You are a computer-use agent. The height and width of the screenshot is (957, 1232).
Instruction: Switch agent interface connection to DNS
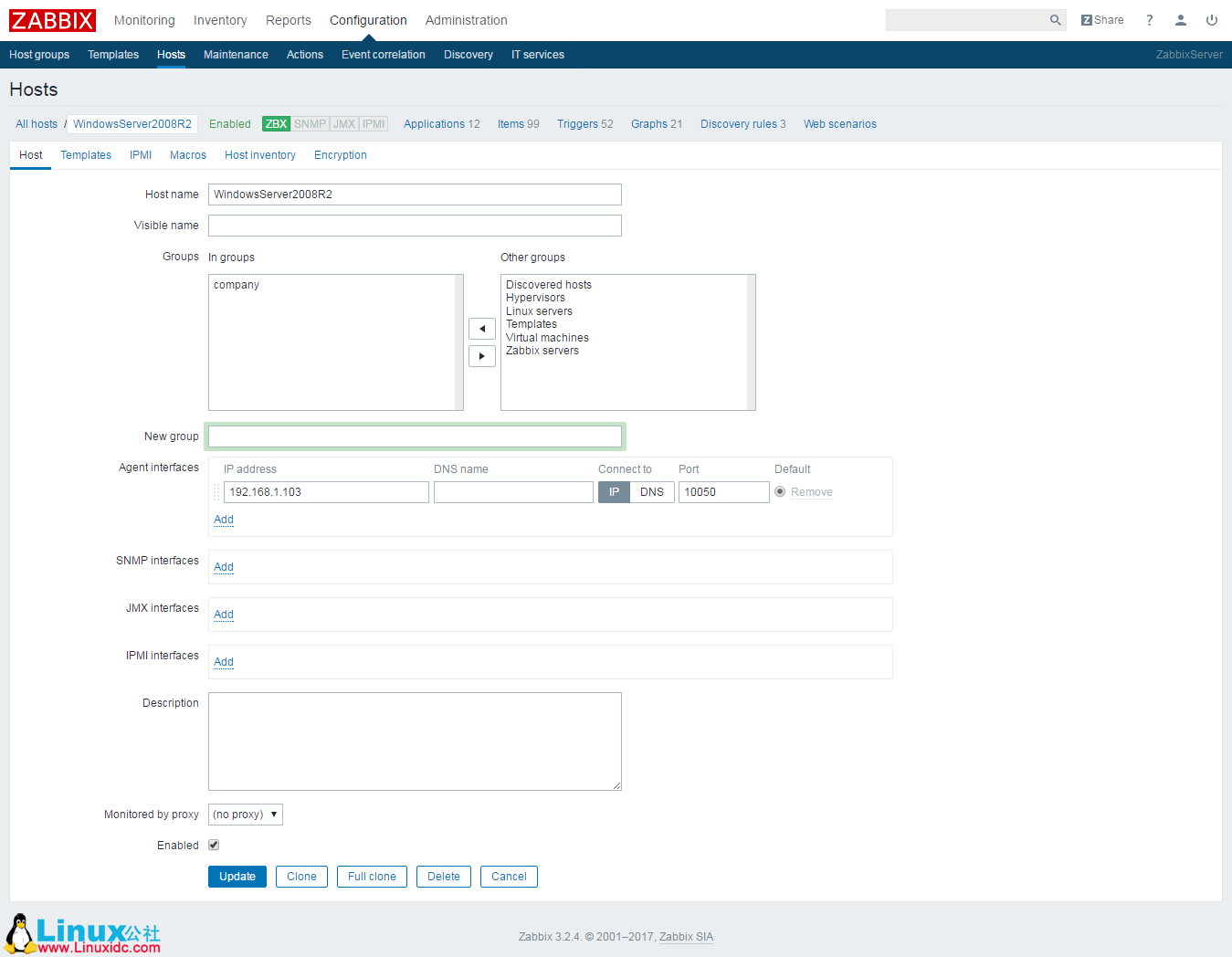click(x=652, y=491)
